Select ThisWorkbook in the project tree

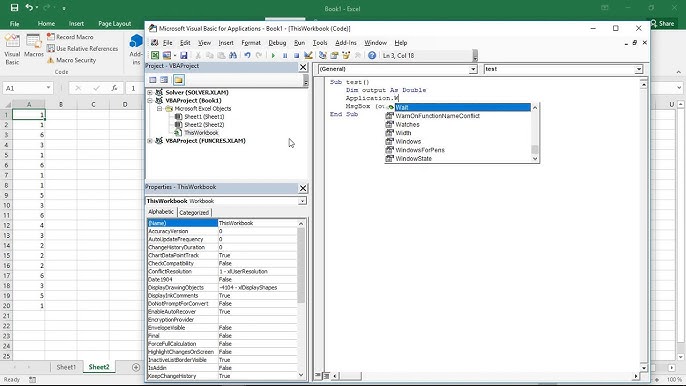pos(201,133)
